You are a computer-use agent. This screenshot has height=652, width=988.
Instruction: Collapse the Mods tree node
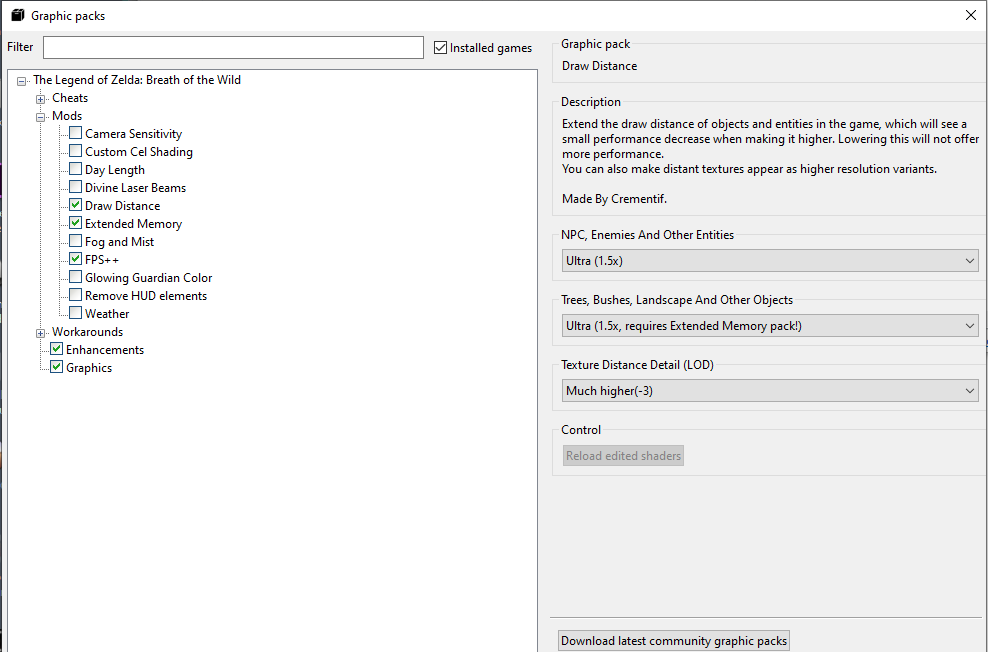pyautogui.click(x=40, y=117)
